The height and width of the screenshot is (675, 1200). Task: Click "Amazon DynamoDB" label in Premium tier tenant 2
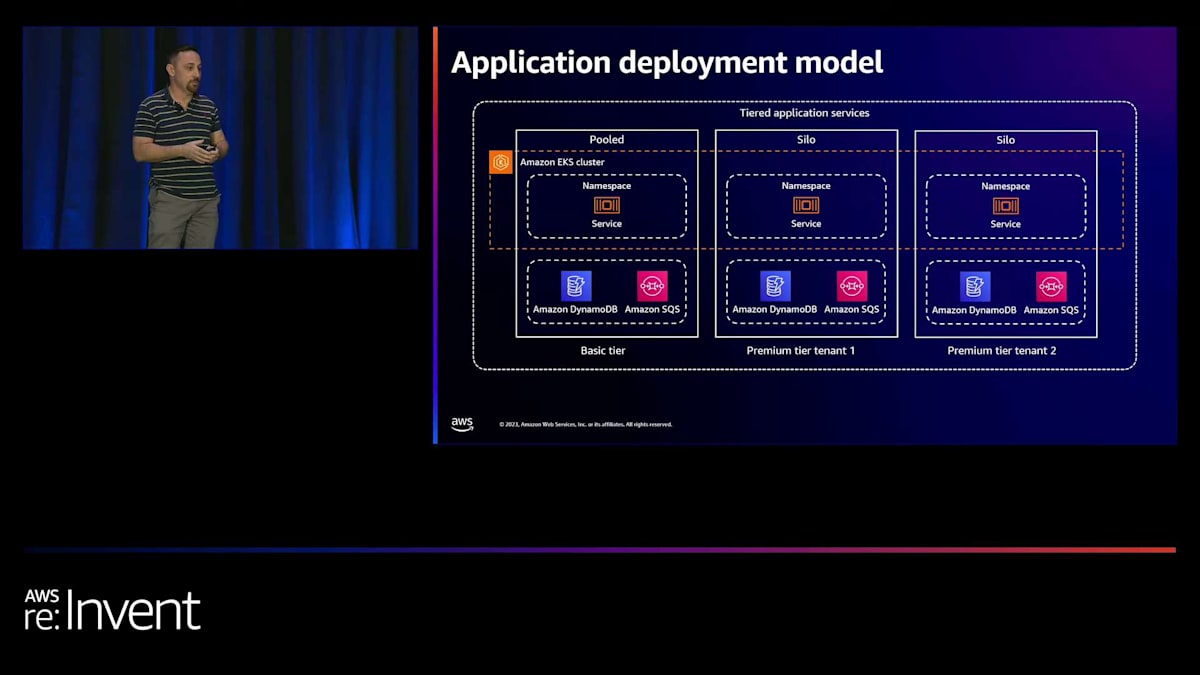(974, 310)
